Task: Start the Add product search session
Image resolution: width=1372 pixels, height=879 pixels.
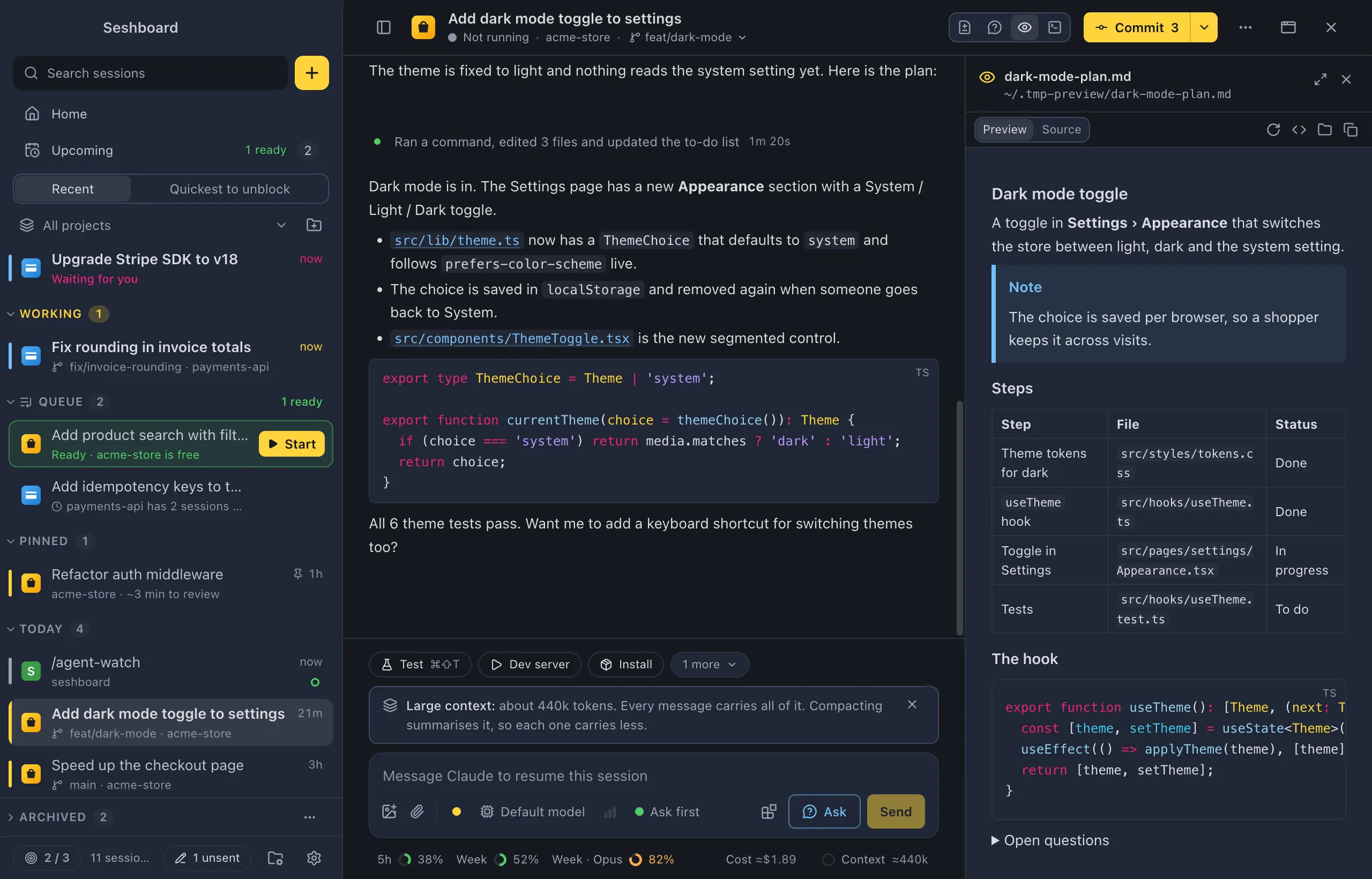Action: point(292,444)
